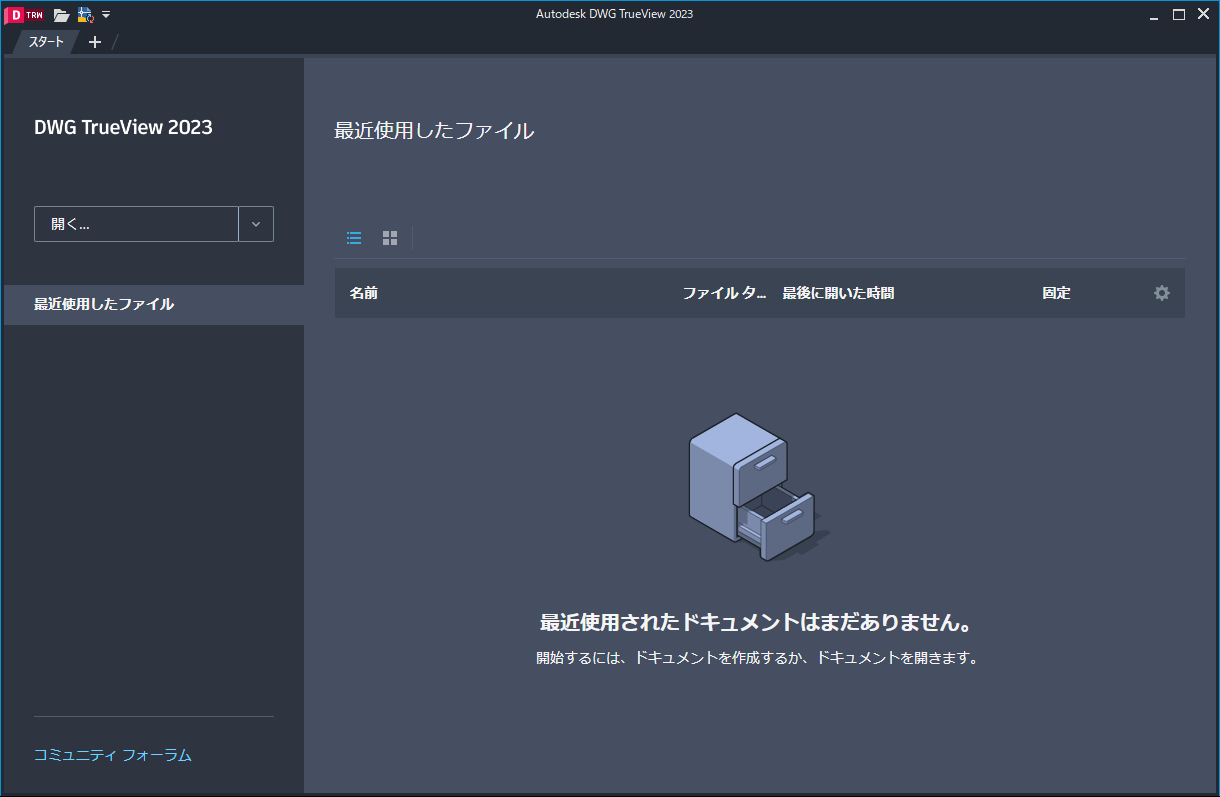Click the Open folder icon in quick access toolbar
The height and width of the screenshot is (797, 1220).
point(62,15)
